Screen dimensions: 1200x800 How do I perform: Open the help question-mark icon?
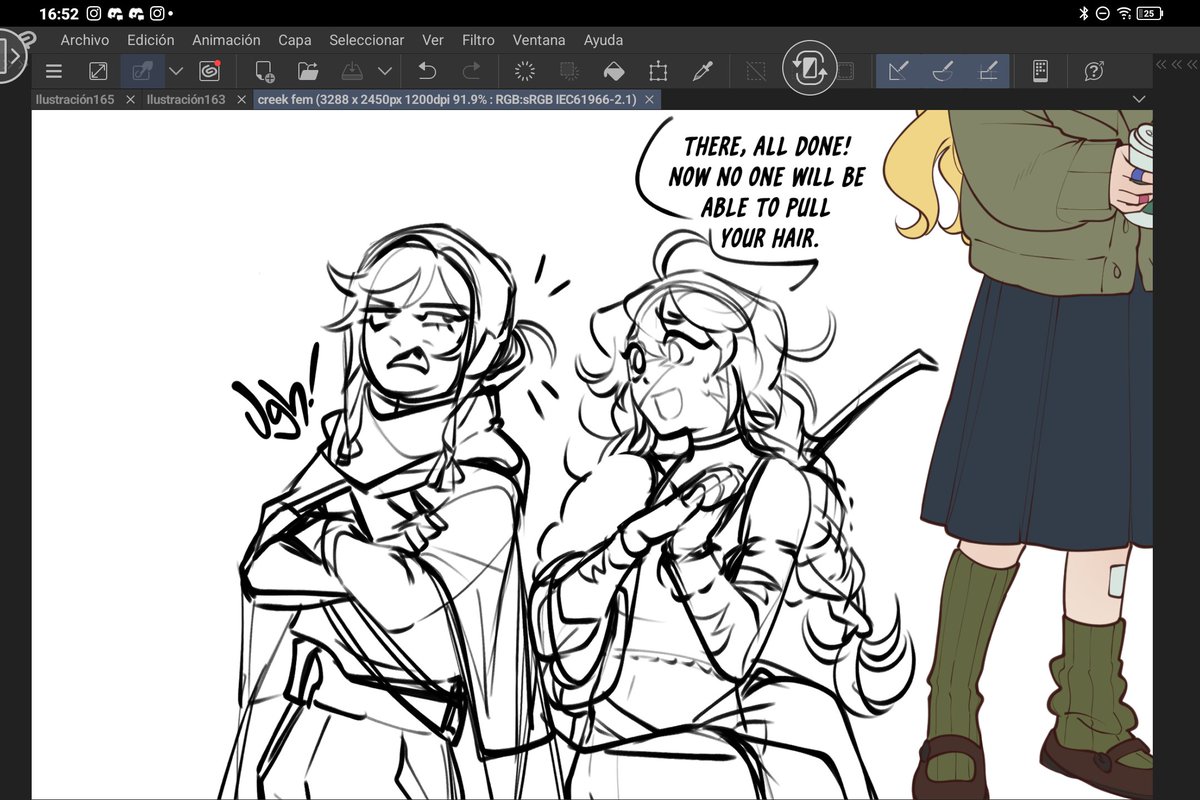1094,71
